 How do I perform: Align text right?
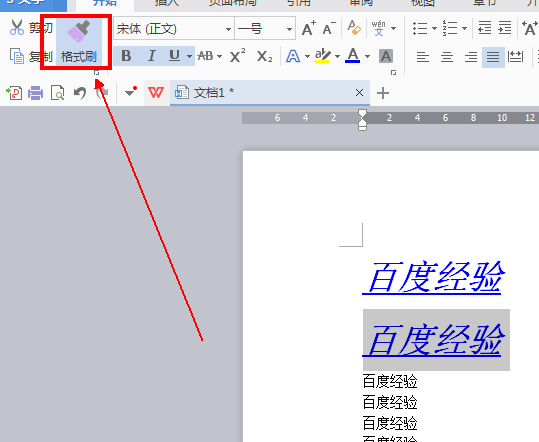coord(471,57)
